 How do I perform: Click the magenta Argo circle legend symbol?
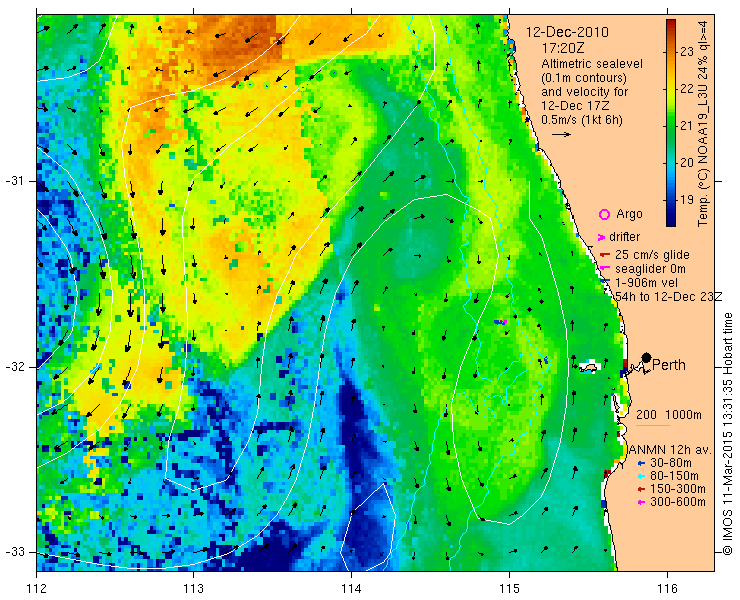point(604,215)
